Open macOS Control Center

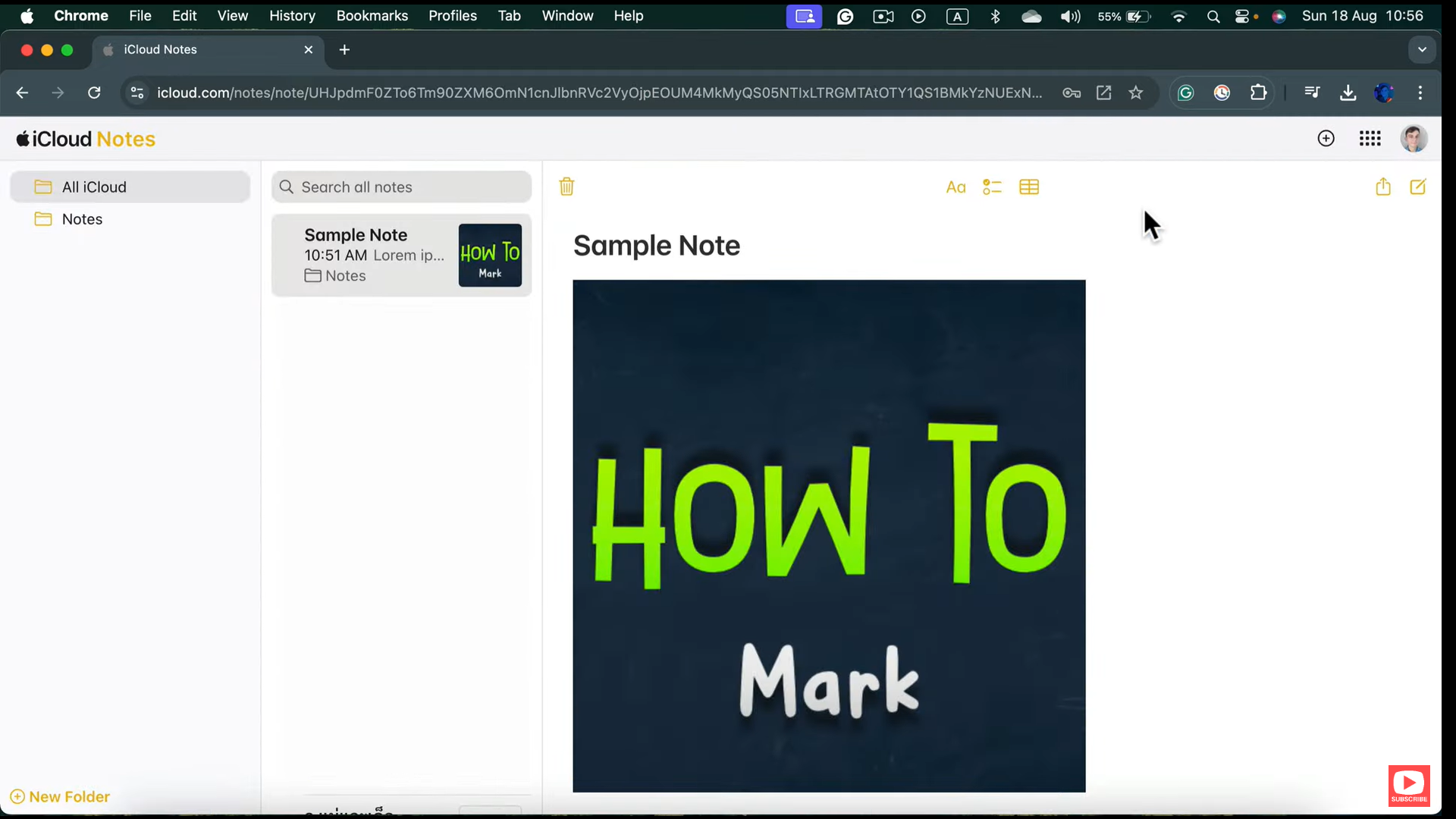(x=1241, y=16)
